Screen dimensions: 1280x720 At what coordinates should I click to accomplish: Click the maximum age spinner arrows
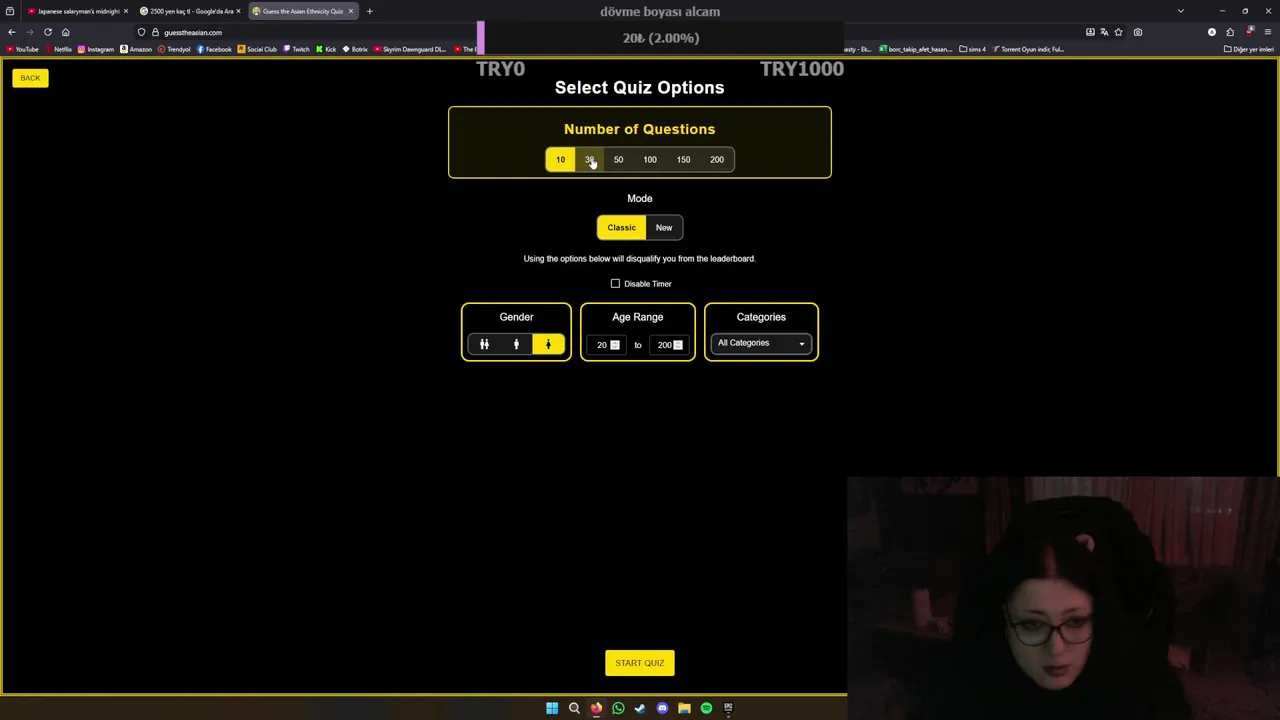point(678,345)
